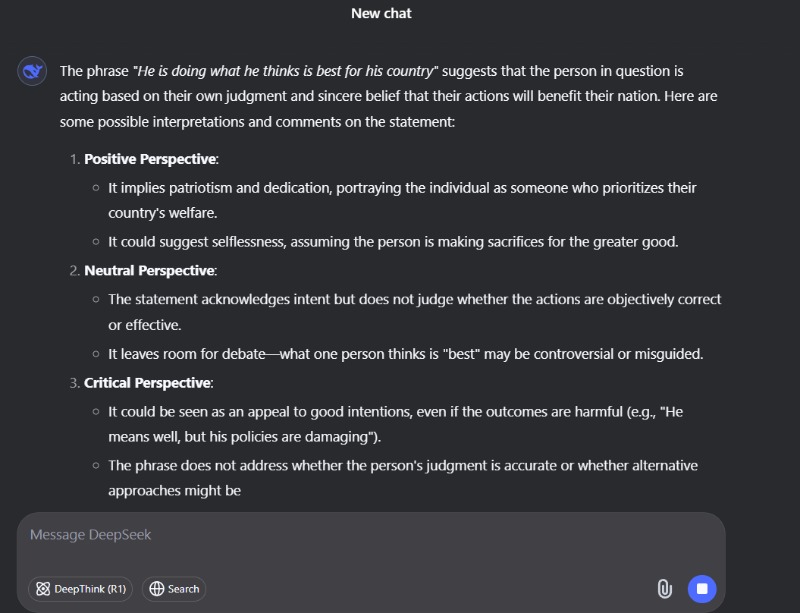Click the bullet stating it acknowledges intent
This screenshot has width=800, height=613.
[x=414, y=312]
